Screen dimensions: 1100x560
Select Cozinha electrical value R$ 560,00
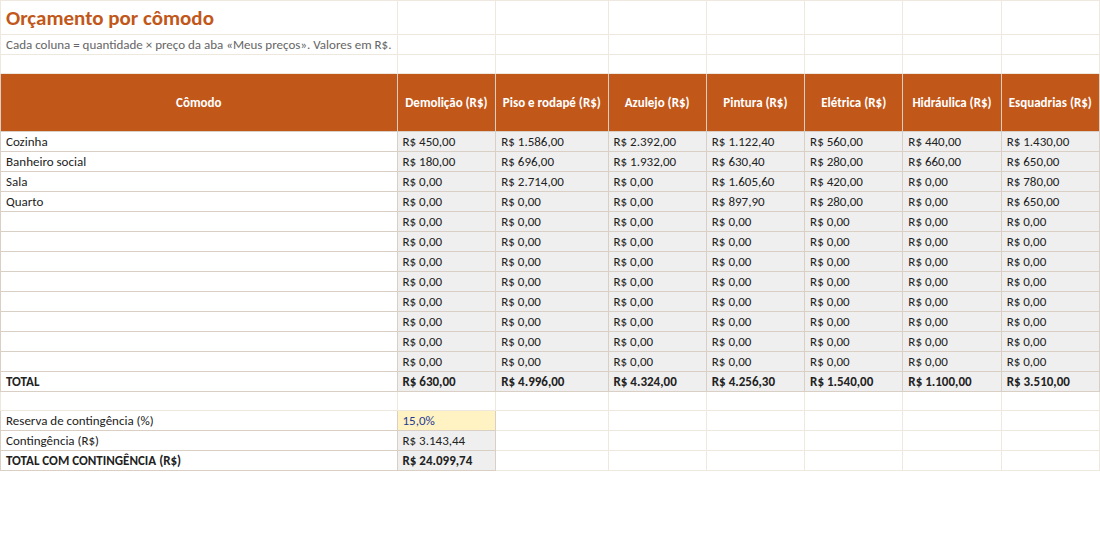coord(854,142)
